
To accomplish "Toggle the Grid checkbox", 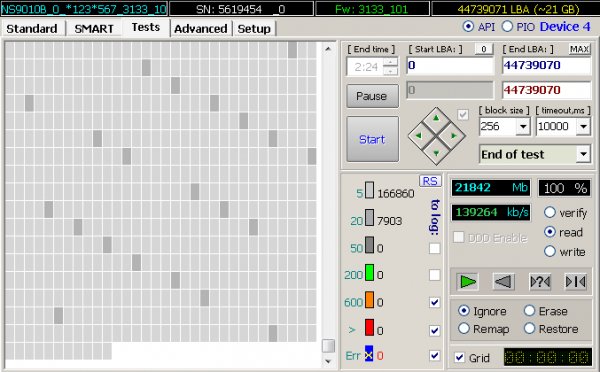I will 459,358.
